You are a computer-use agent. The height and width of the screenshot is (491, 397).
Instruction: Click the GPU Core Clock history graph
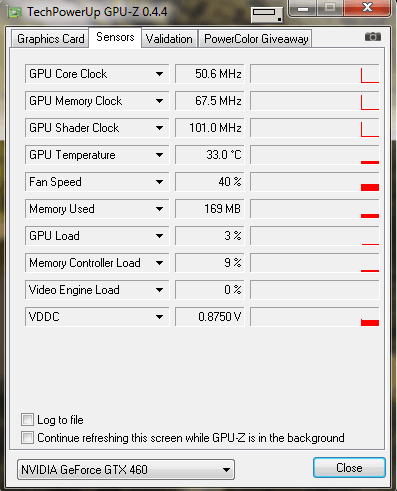pyautogui.click(x=315, y=74)
